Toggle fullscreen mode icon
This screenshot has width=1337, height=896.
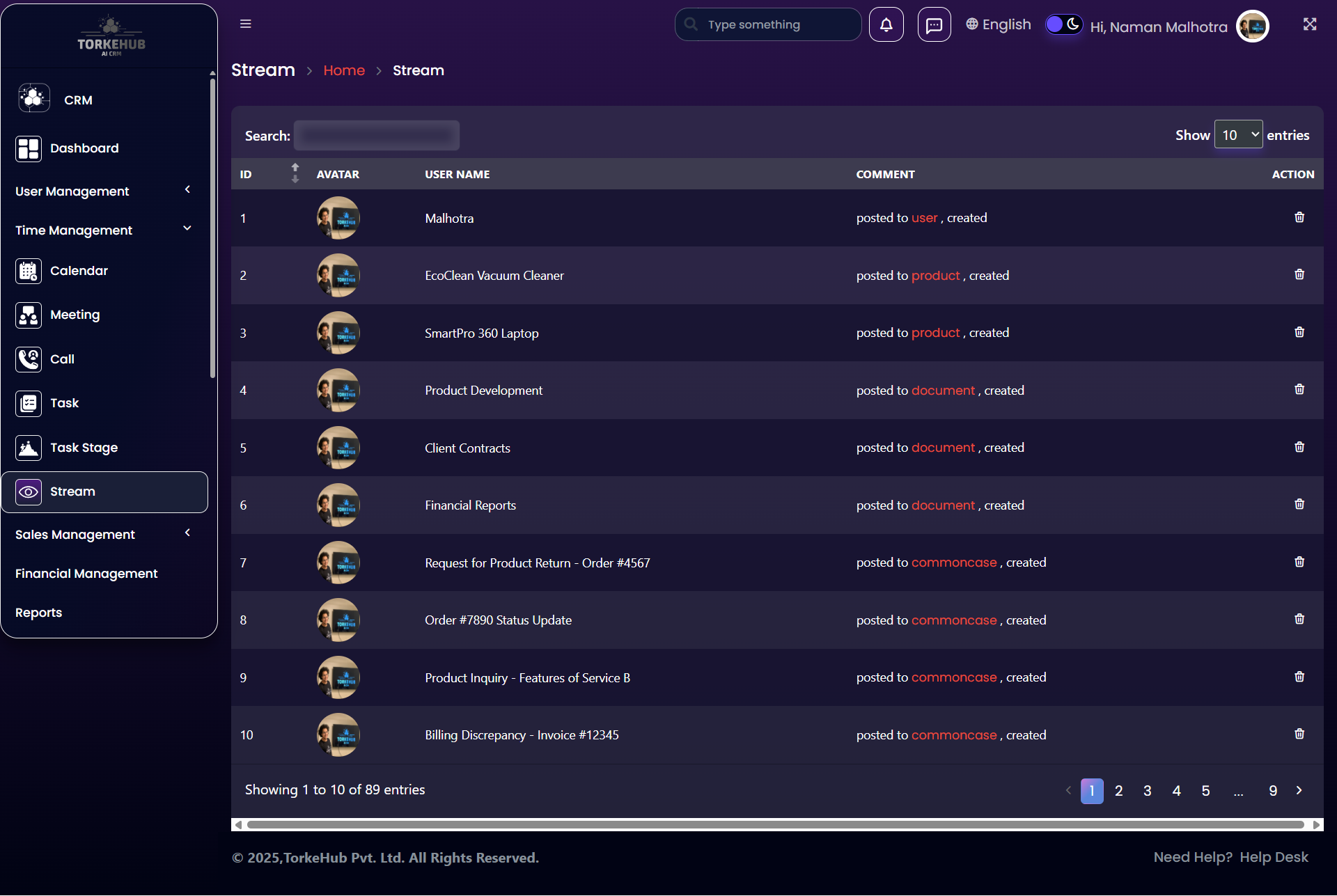click(1309, 24)
